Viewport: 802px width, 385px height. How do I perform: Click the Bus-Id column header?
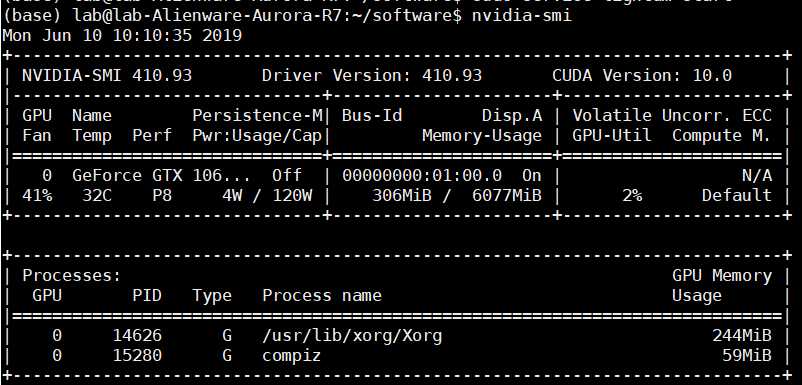click(372, 116)
